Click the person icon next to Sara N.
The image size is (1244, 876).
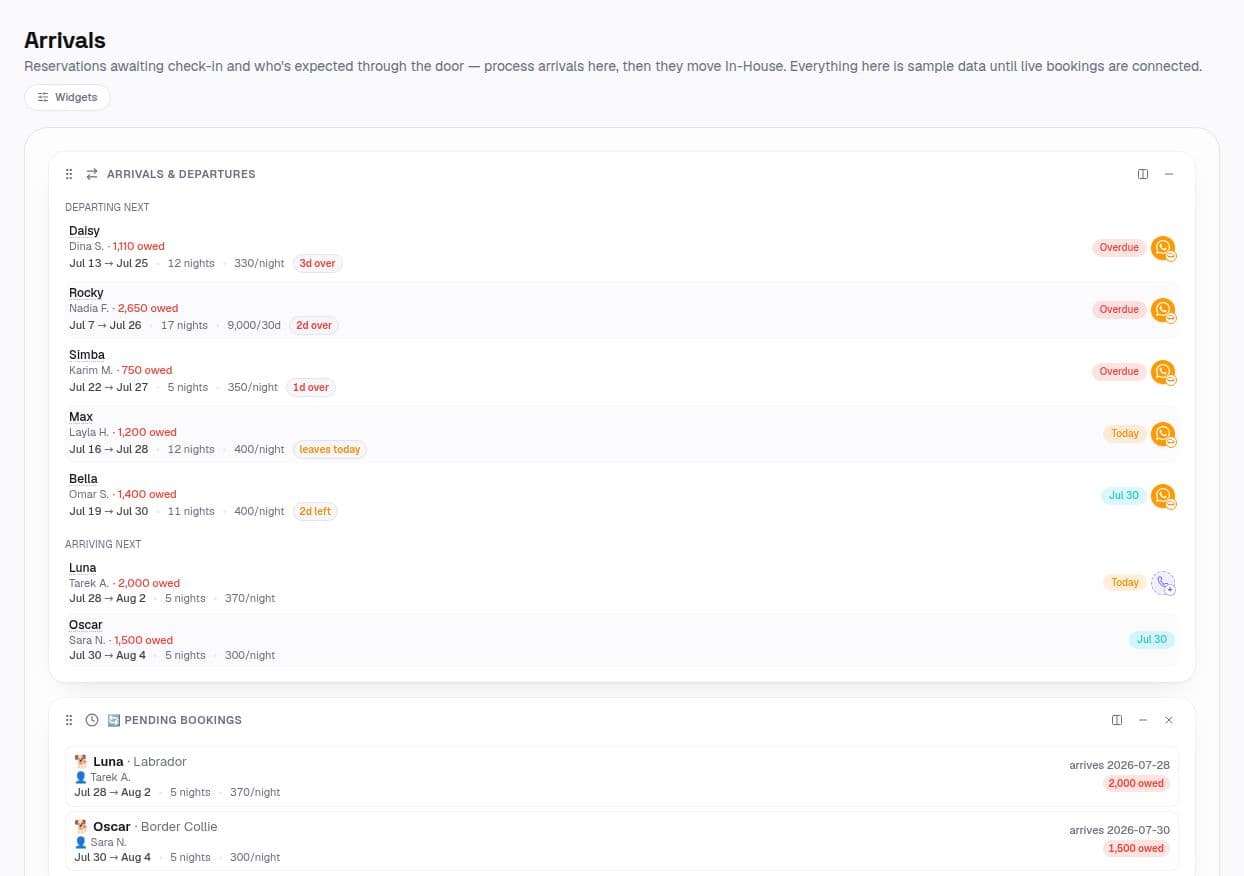pyautogui.click(x=80, y=843)
